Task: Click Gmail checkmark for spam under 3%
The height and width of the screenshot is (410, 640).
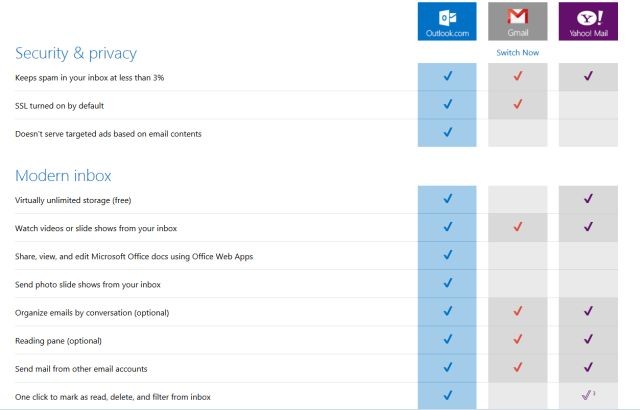Action: tap(517, 76)
